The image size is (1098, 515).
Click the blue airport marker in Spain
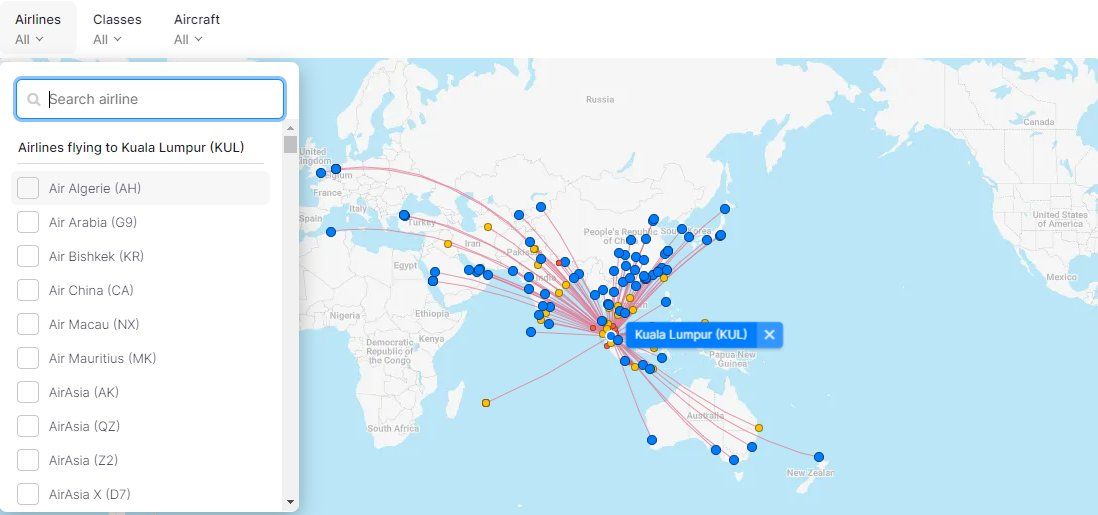pos(331,232)
